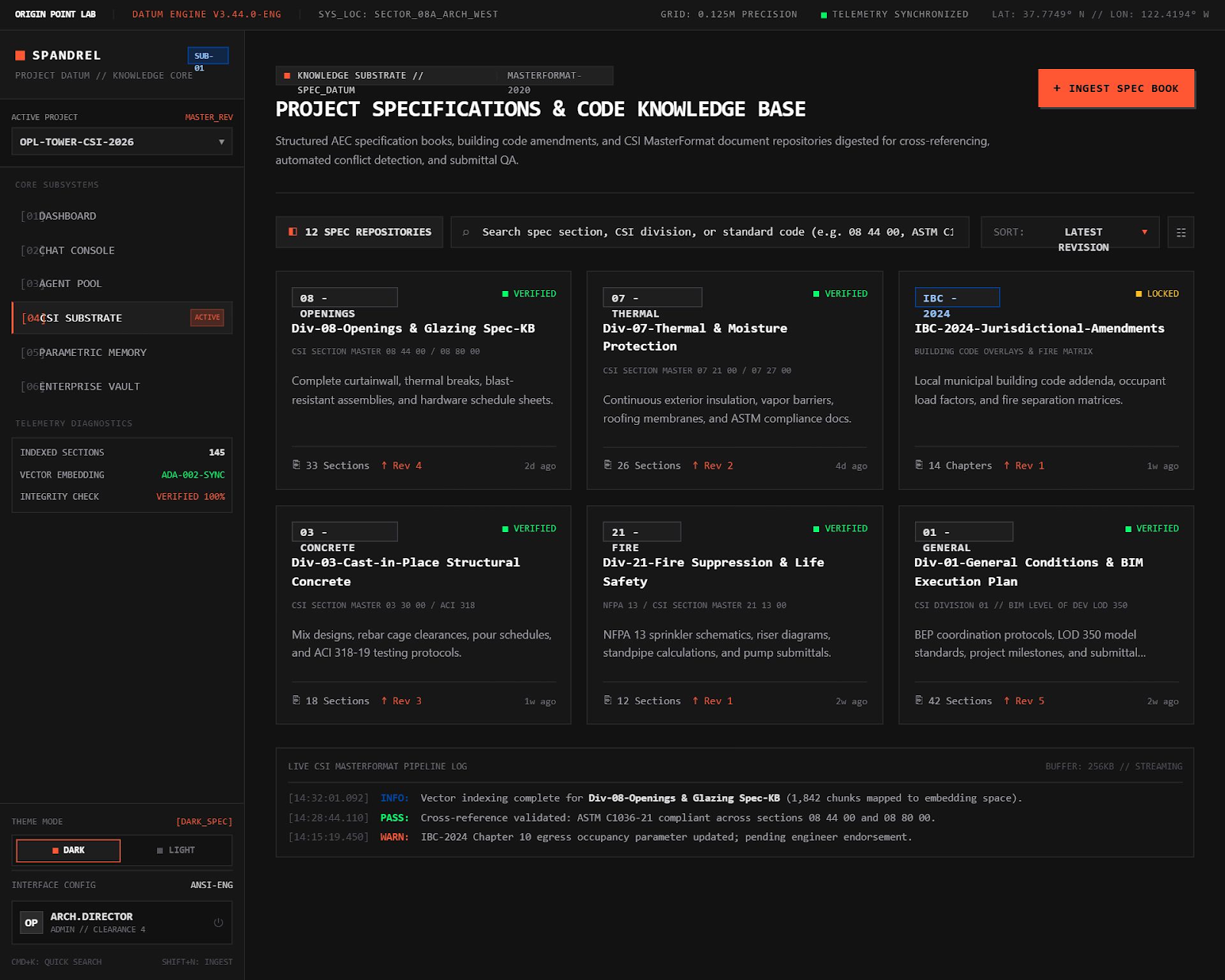Select Parametric Memory in sidebar
Screen dimensions: 1225x980
(122, 352)
